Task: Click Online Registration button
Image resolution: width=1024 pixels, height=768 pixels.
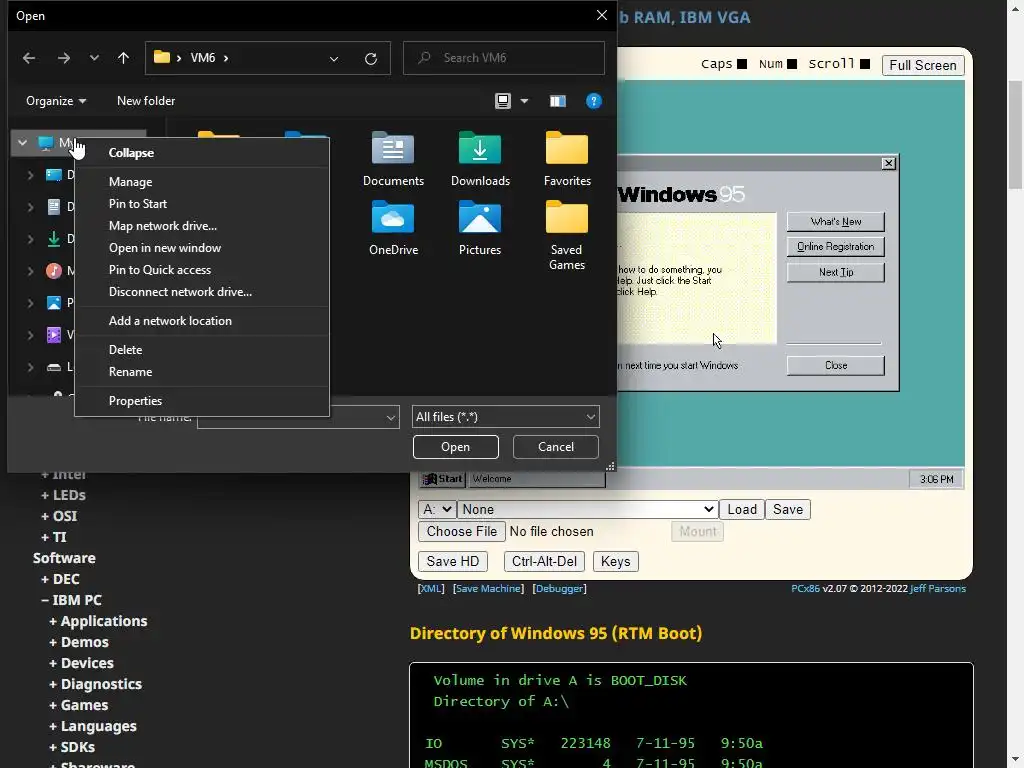Action: [x=835, y=247]
